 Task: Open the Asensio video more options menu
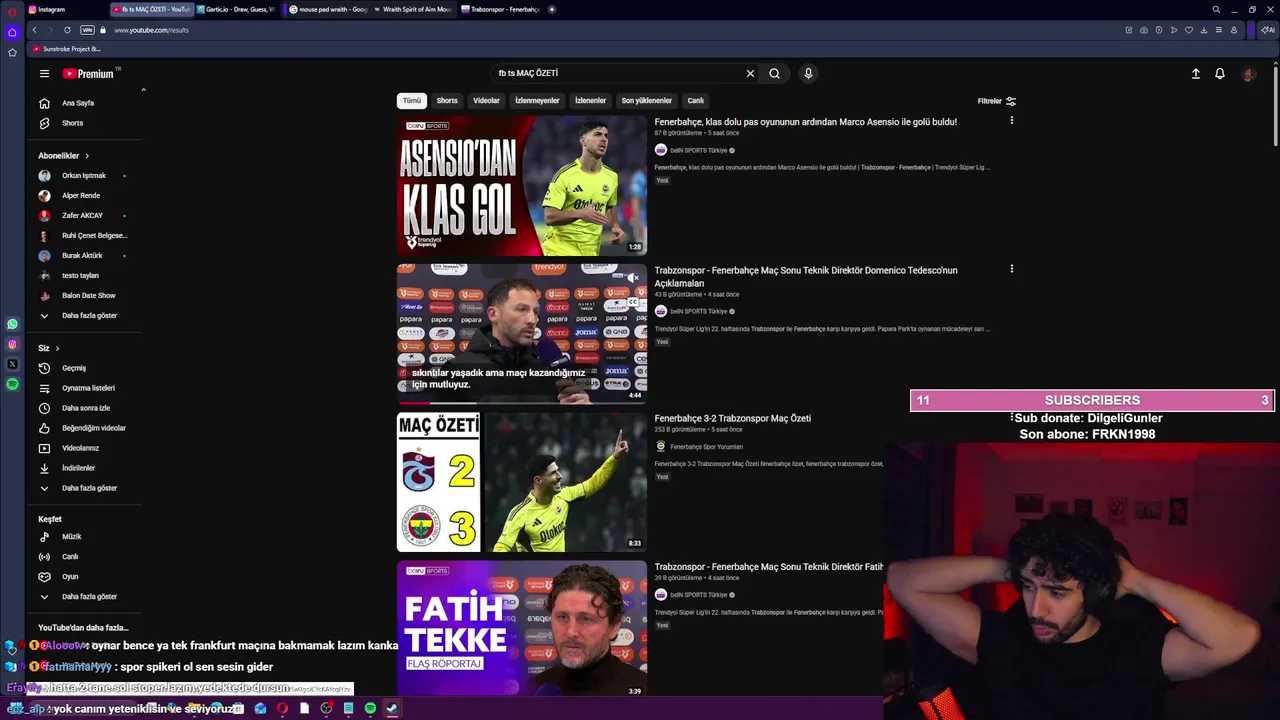pyautogui.click(x=1011, y=121)
